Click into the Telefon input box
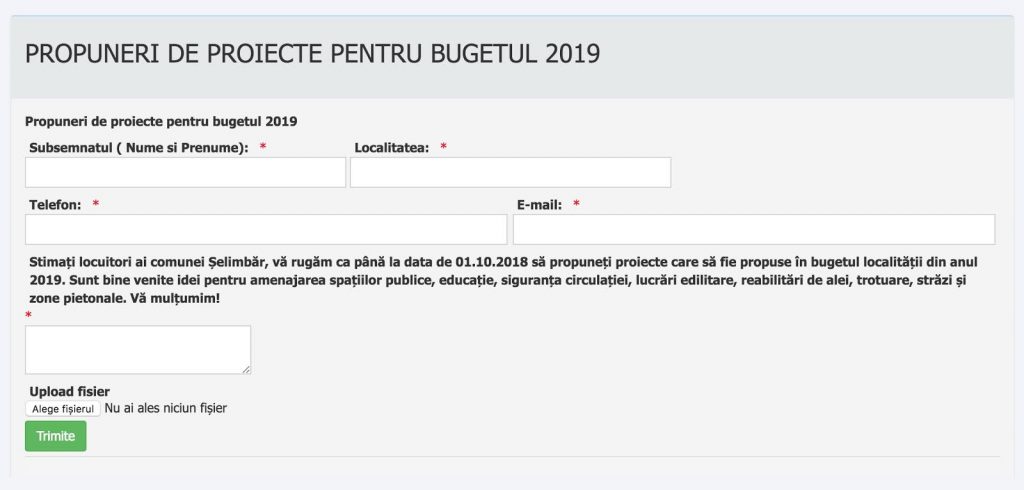1024x490 pixels. pos(266,229)
